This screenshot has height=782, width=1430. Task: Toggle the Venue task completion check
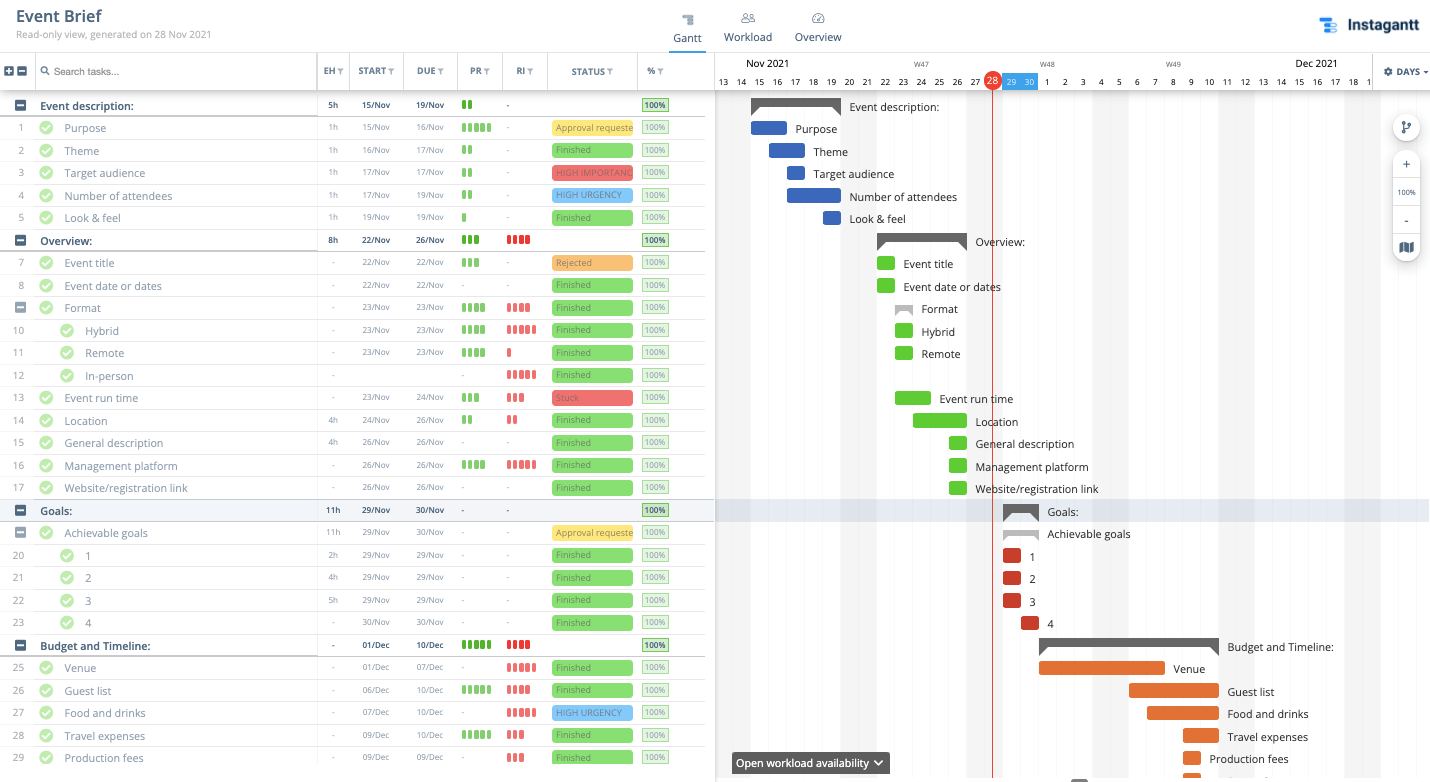pyautogui.click(x=46, y=668)
